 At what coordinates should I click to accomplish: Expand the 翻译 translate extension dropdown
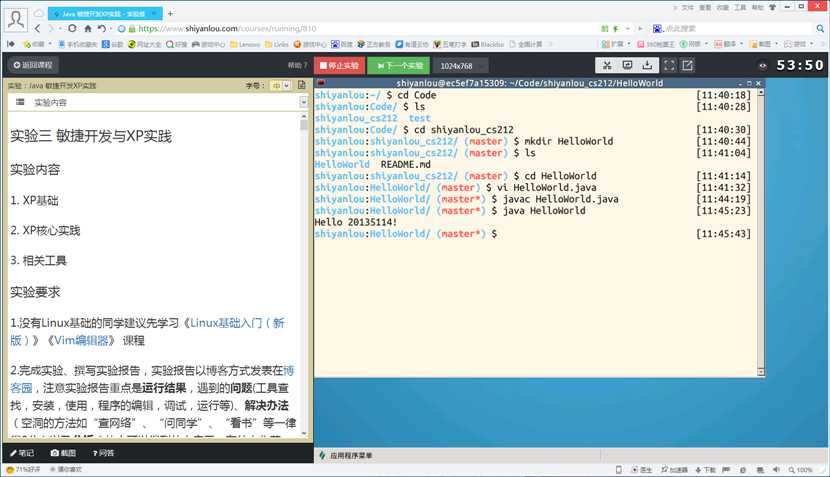coord(741,44)
